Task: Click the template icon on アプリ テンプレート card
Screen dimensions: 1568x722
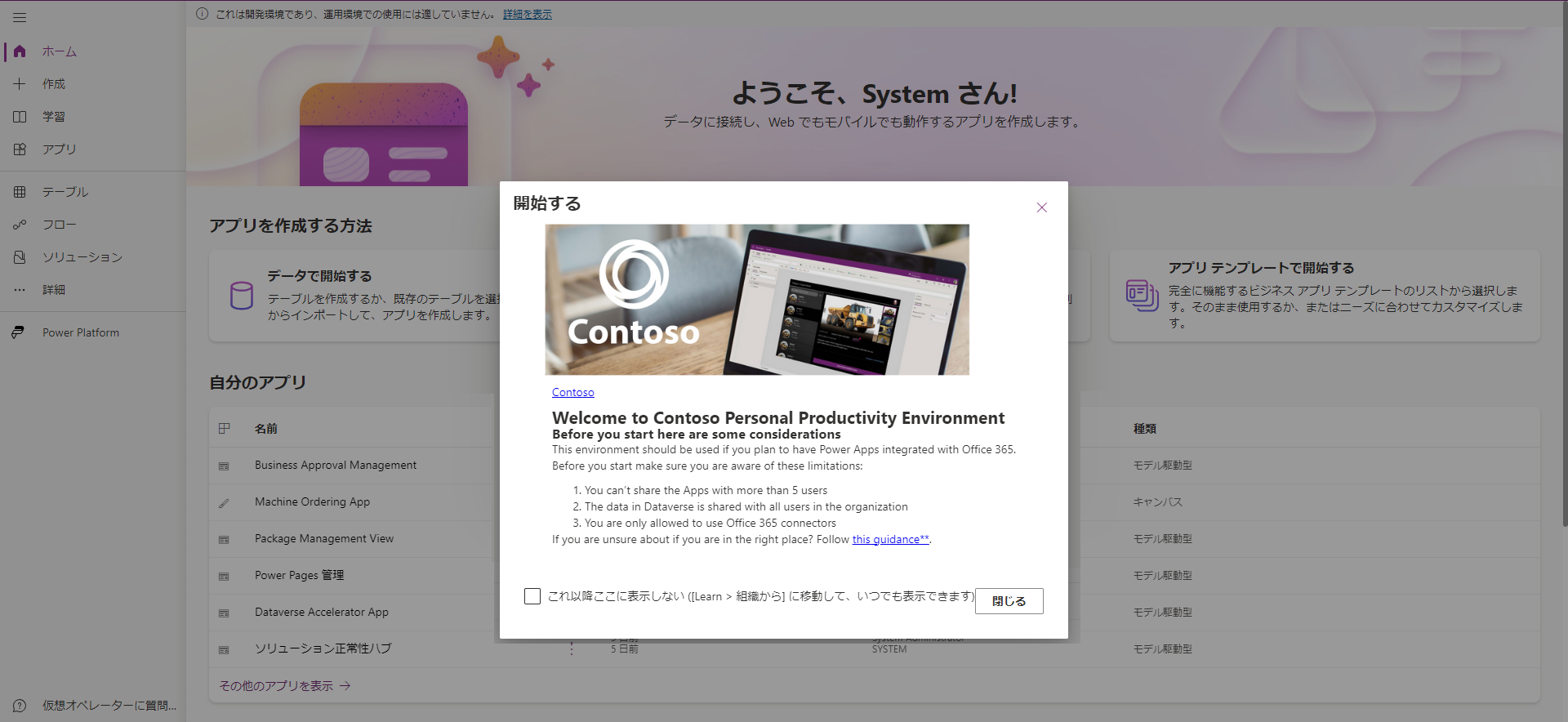Action: [x=1142, y=295]
